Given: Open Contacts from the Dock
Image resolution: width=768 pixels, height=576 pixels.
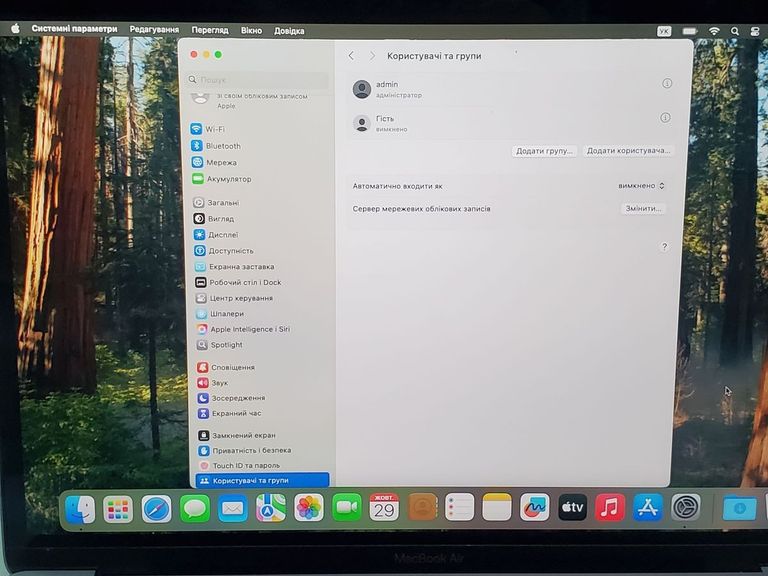Looking at the screenshot, I should coord(422,507).
